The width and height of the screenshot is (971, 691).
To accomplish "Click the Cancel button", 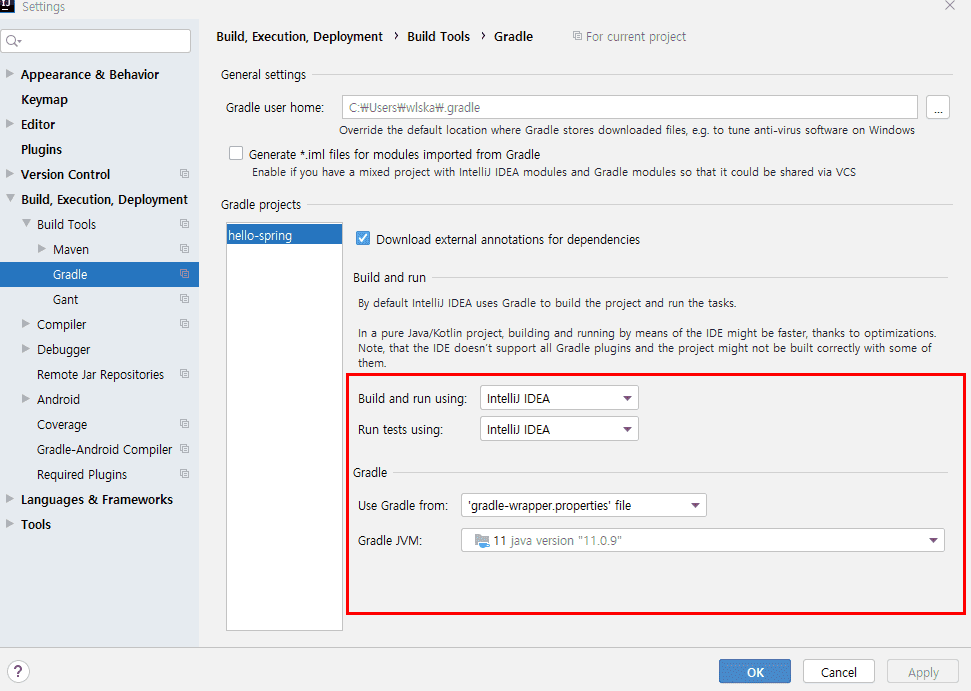I will (838, 672).
